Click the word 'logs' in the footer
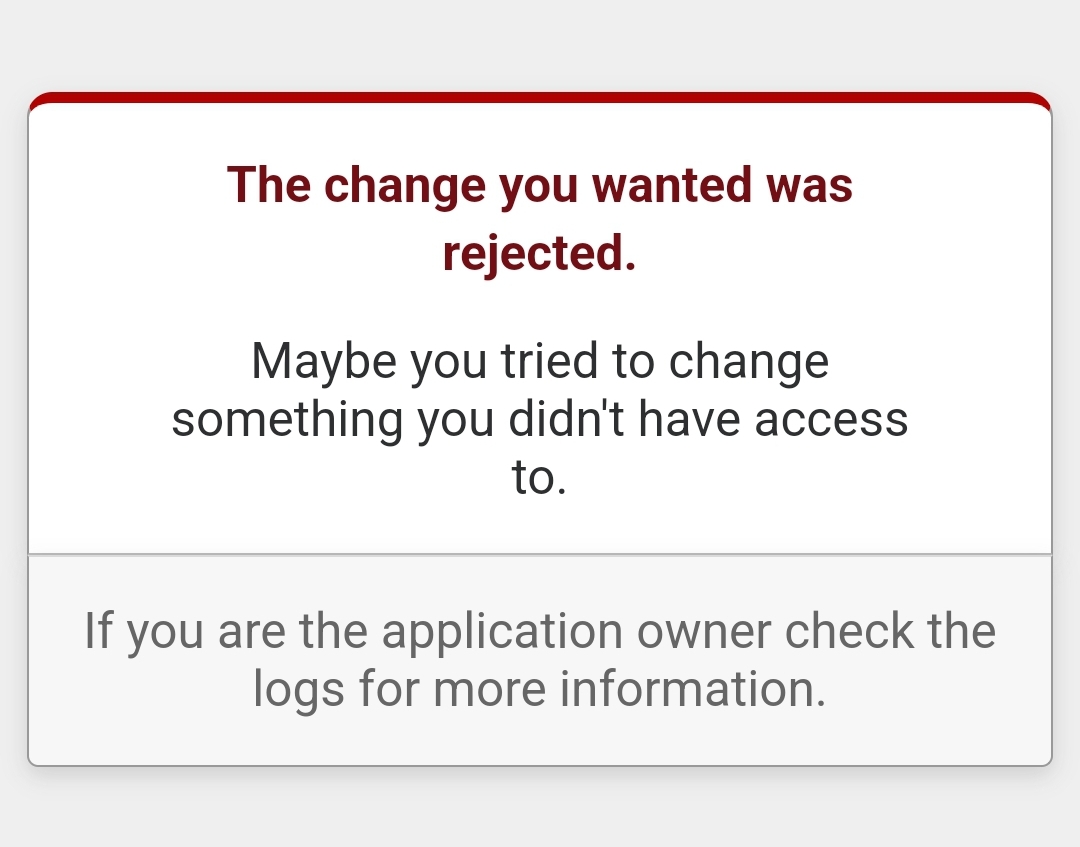This screenshot has width=1080, height=847. (x=298, y=689)
